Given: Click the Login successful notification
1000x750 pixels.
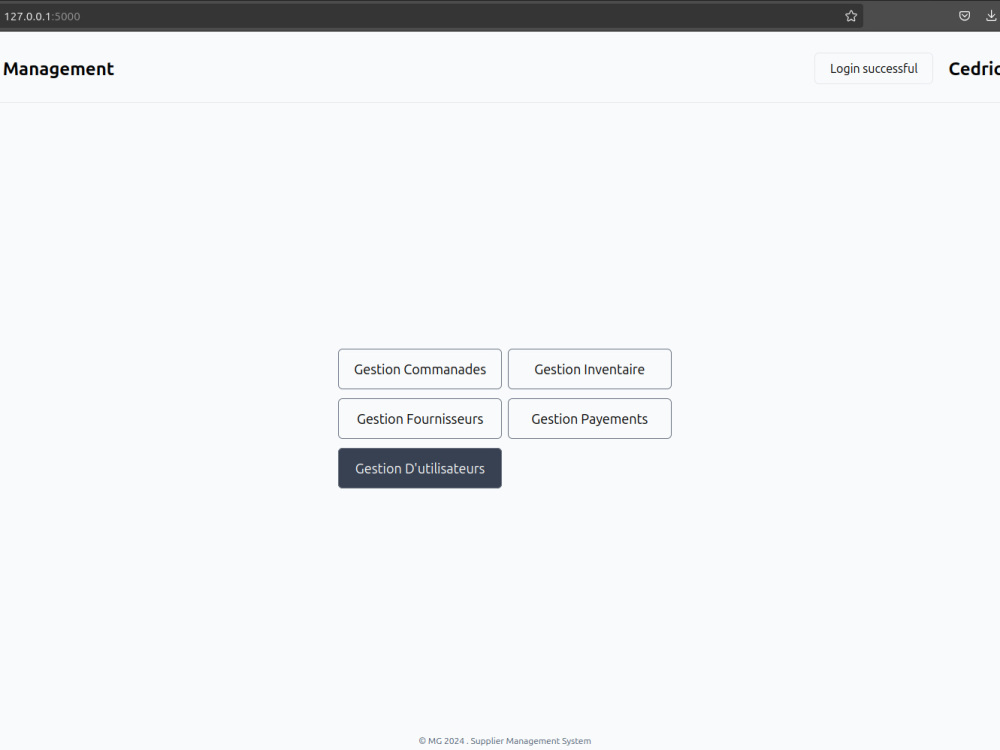Looking at the screenshot, I should click(873, 68).
